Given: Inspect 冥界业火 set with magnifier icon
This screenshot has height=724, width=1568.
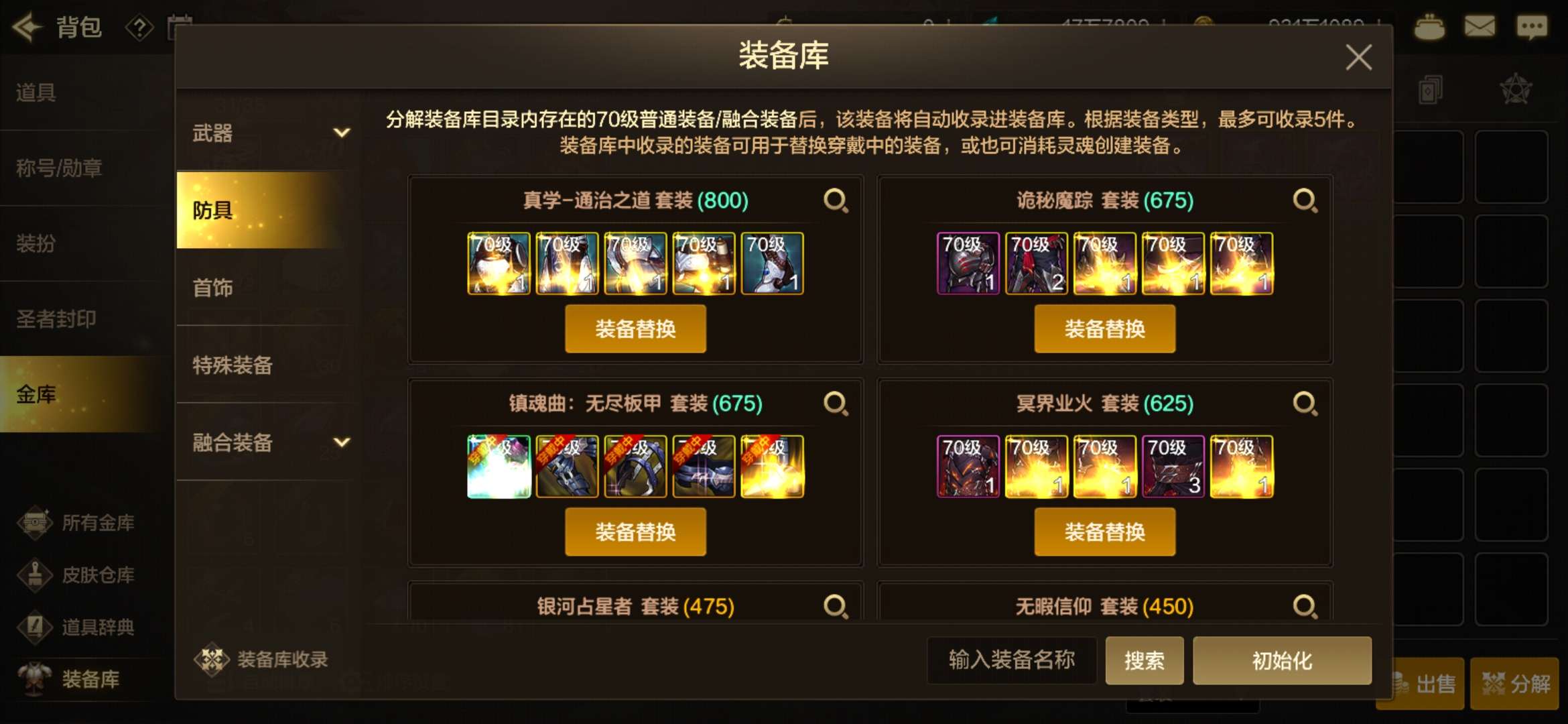Looking at the screenshot, I should 1305,404.
